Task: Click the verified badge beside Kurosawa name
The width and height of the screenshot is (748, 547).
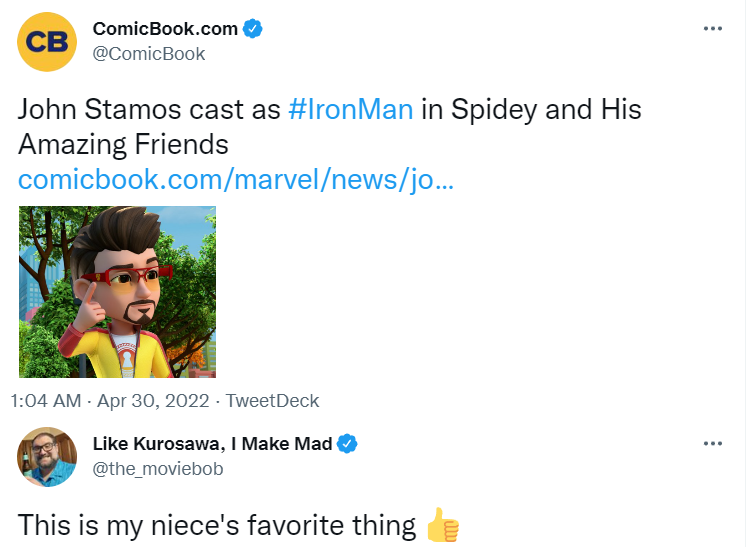Action: [347, 444]
